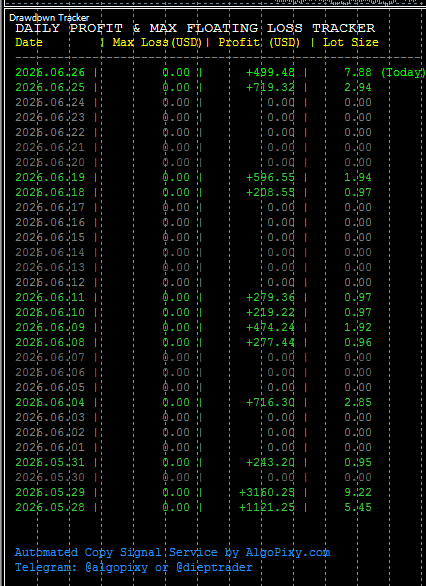Click the Daily Profit & Max Floating Loss heading
This screenshot has height=586, width=426.
(195, 28)
